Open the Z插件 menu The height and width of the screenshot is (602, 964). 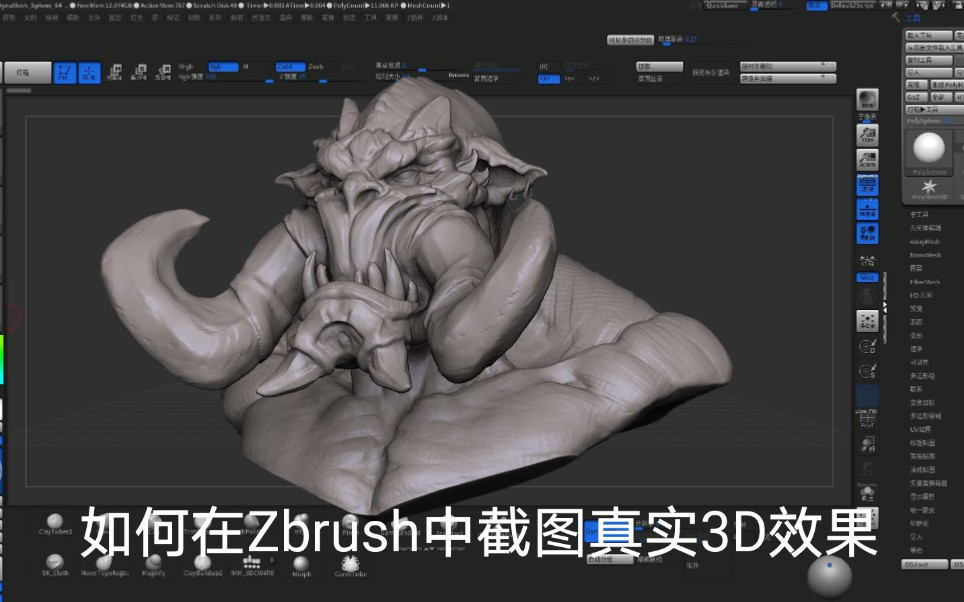414,18
